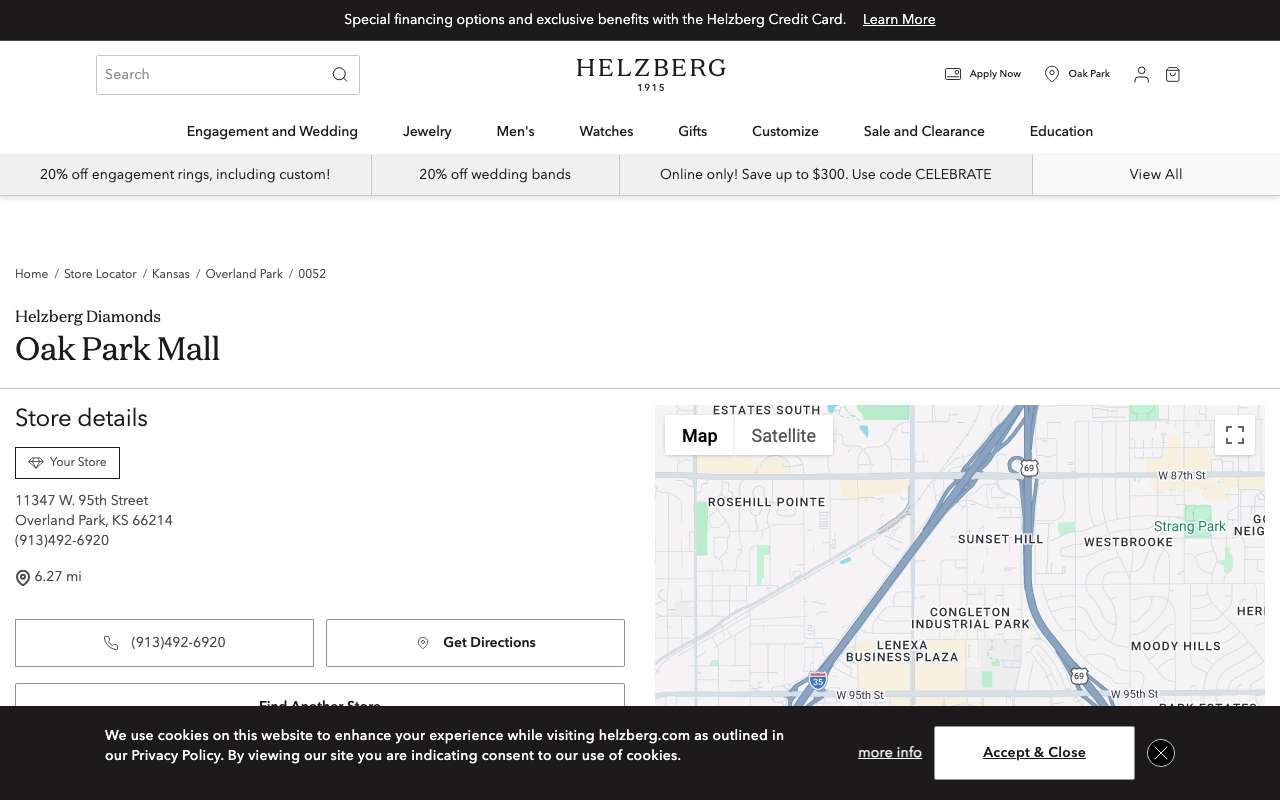Click the Your Store button
This screenshot has height=800, width=1280.
pyautogui.click(x=67, y=463)
